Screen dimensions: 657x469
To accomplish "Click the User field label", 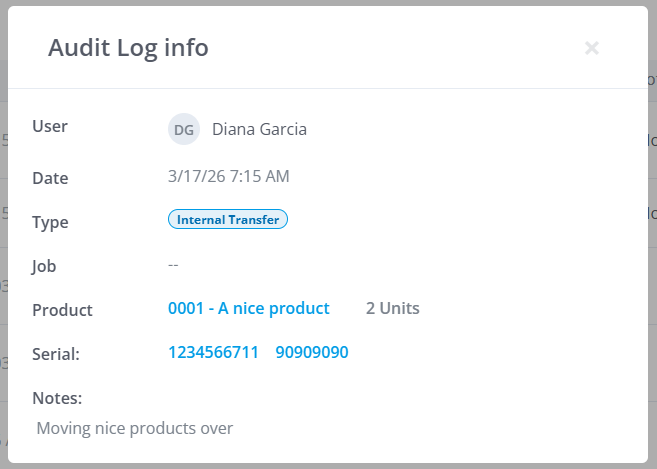I will point(50,126).
